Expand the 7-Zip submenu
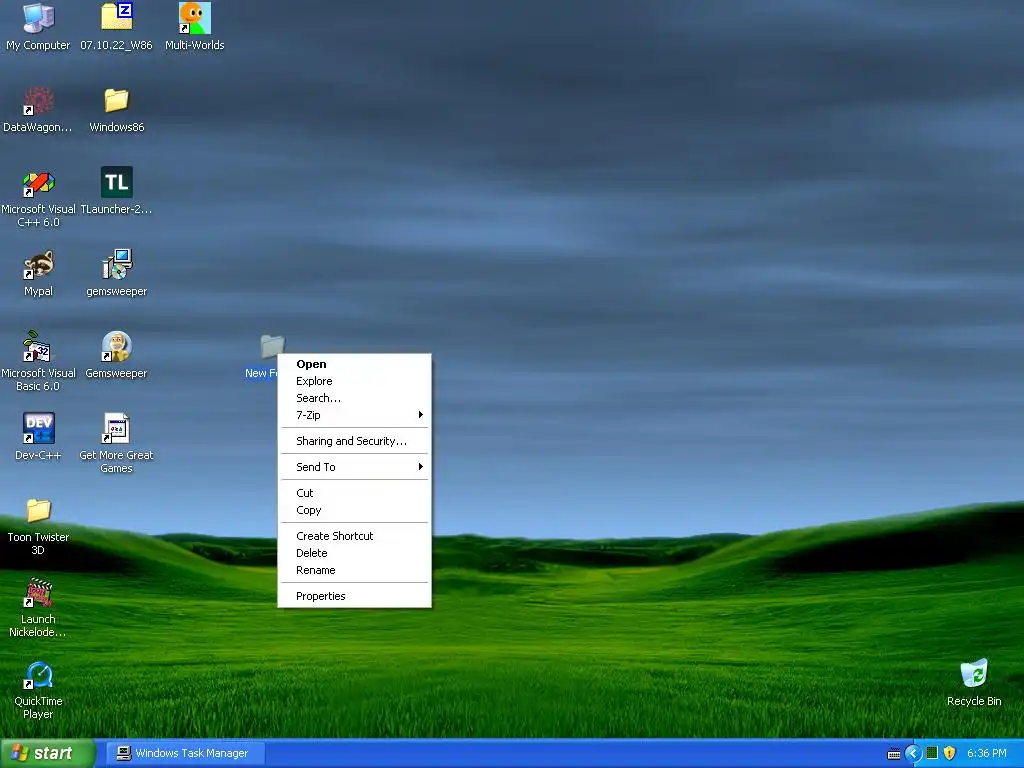This screenshot has height=768, width=1024. [355, 415]
